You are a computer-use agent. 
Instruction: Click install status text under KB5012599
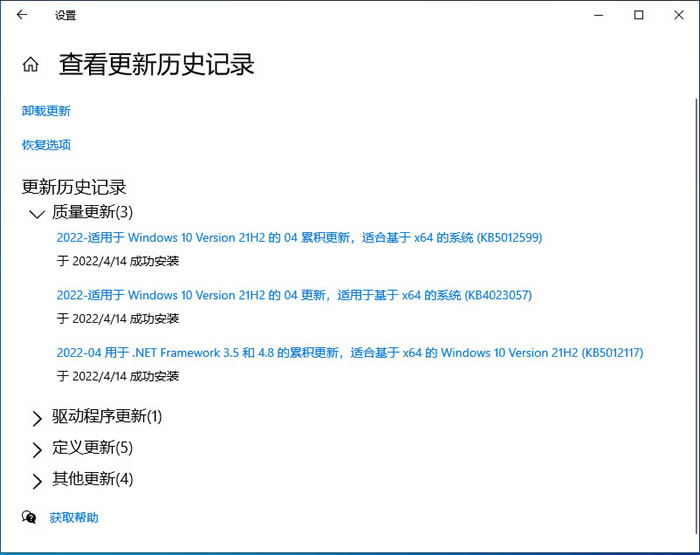coord(118,261)
